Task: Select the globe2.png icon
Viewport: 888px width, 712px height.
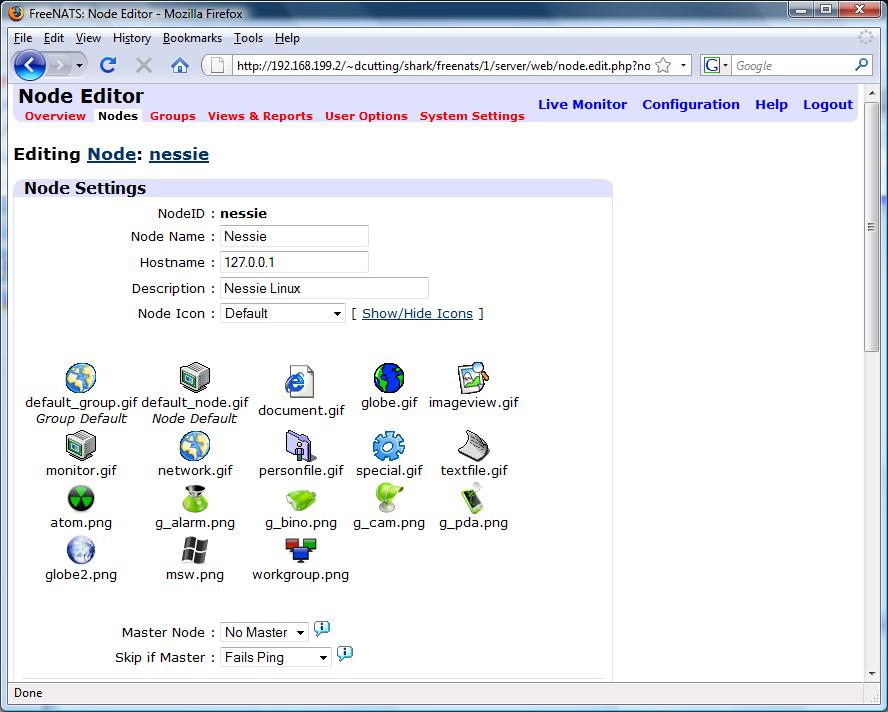Action: tap(81, 551)
